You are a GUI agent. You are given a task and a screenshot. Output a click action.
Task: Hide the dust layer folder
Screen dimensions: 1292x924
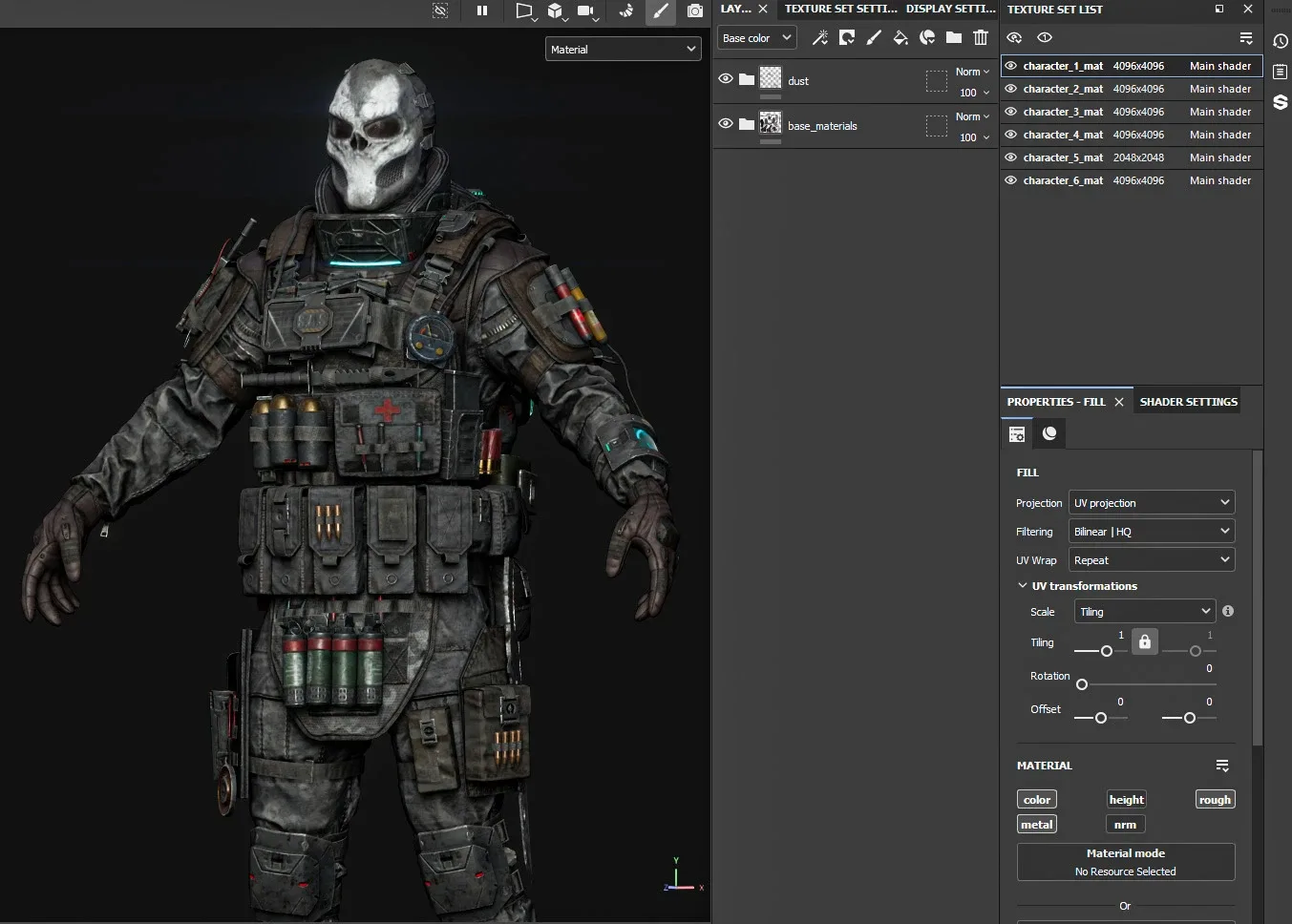coord(726,79)
